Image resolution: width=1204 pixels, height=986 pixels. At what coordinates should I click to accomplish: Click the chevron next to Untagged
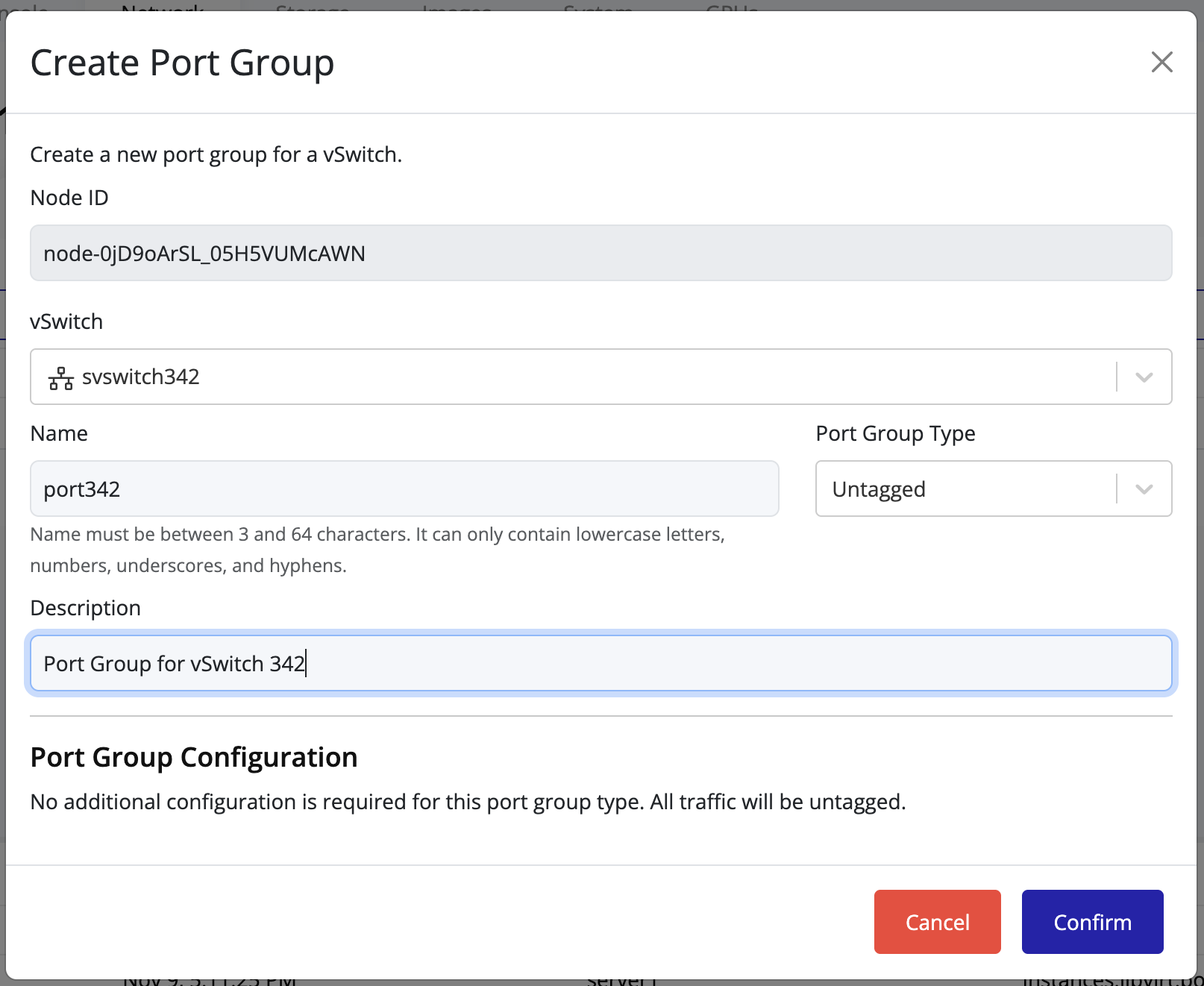tap(1143, 489)
